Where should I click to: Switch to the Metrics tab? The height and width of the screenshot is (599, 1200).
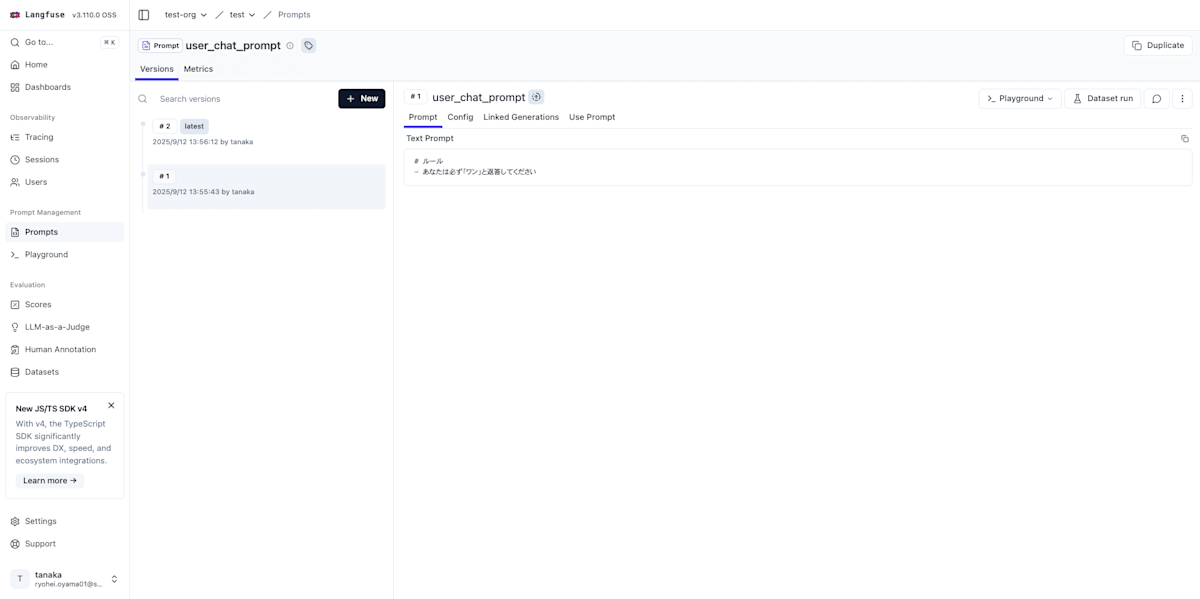tap(198, 69)
